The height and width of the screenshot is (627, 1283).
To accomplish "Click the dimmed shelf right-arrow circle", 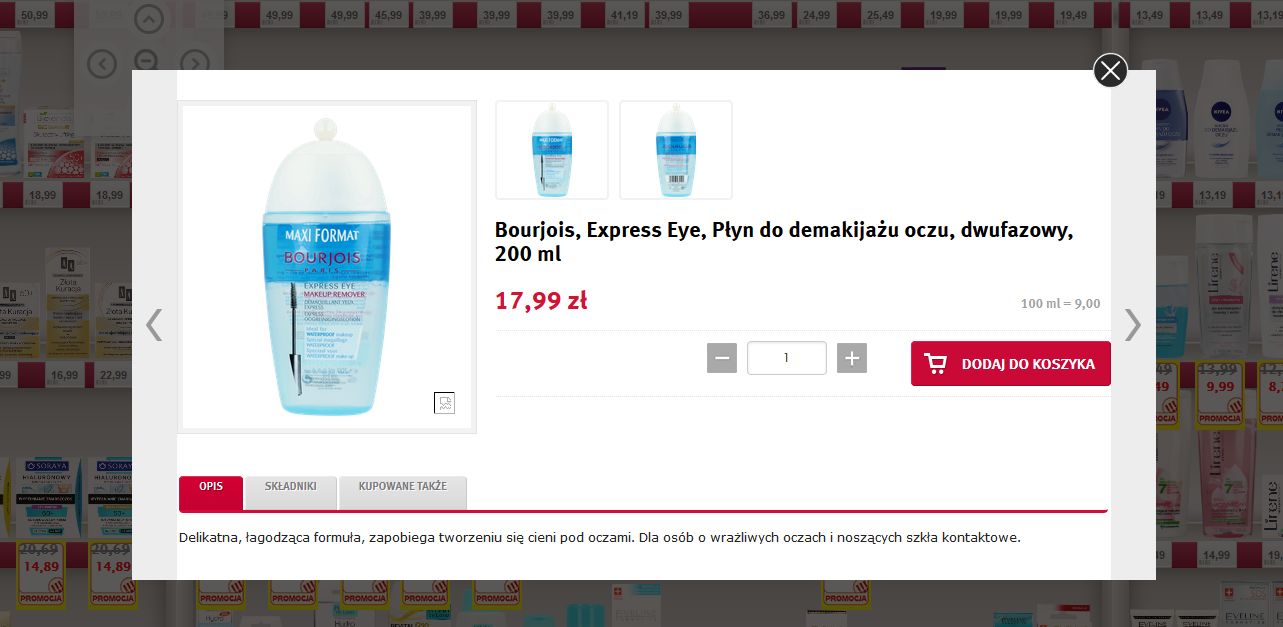I will [194, 64].
